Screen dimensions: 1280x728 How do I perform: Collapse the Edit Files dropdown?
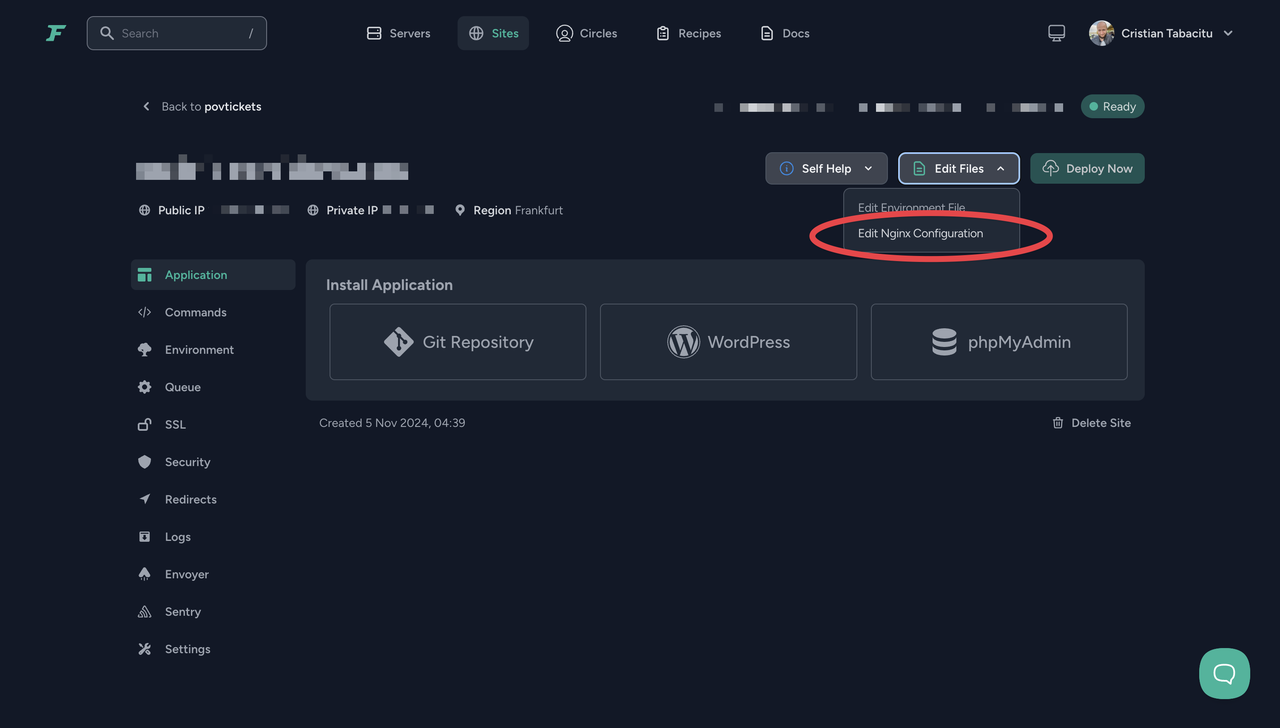point(958,168)
